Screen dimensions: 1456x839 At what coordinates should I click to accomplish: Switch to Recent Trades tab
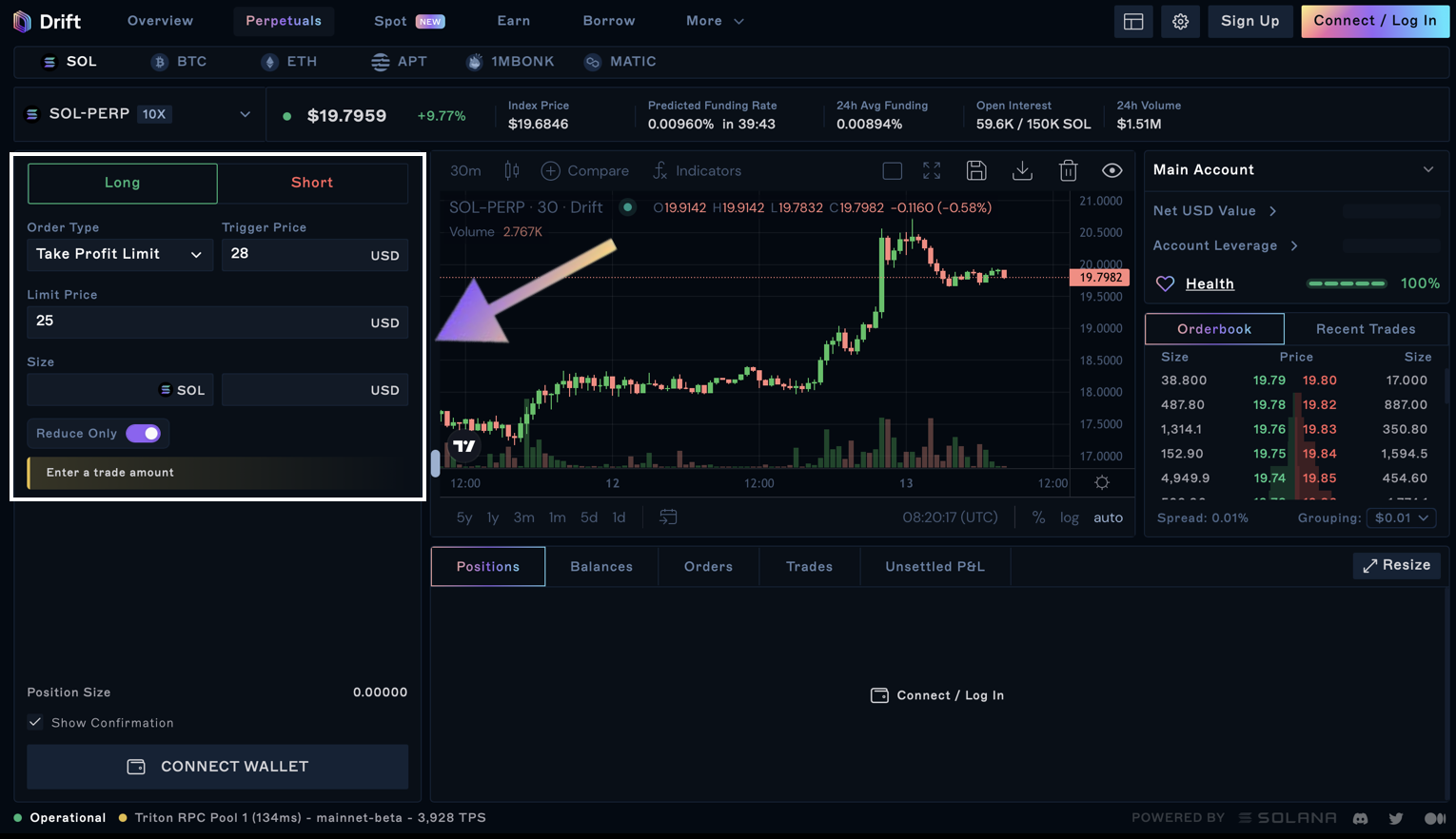point(1365,329)
